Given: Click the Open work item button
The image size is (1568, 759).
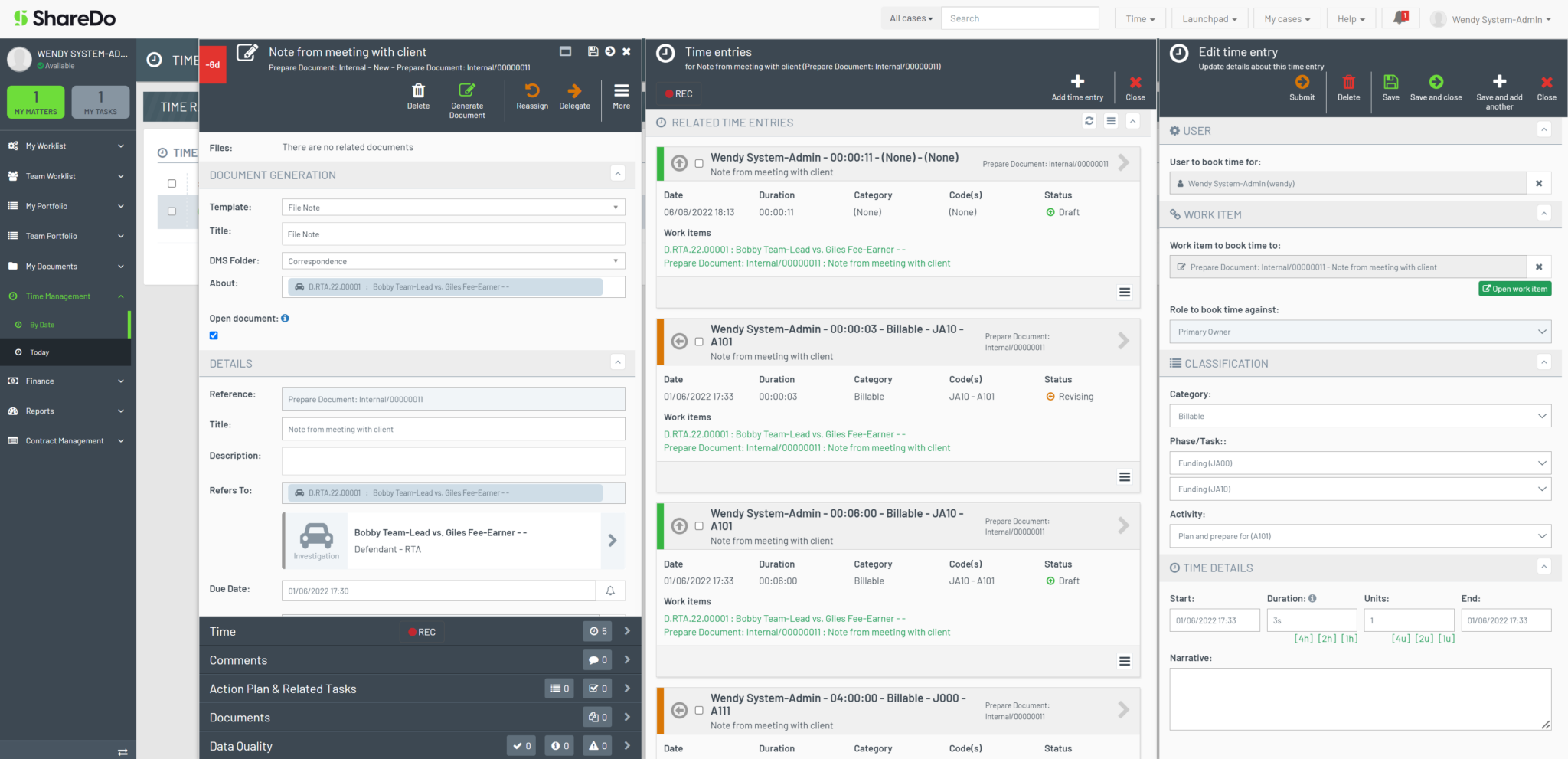Looking at the screenshot, I should 1514,289.
